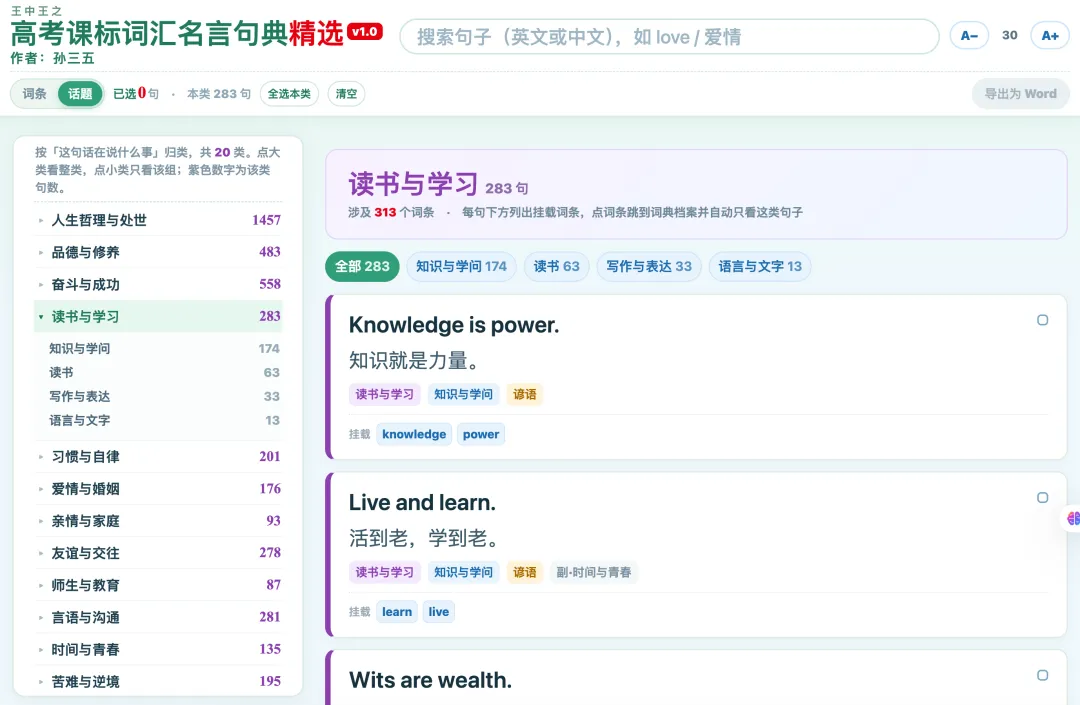
Task: Expand 友谊与交往 category
Action: pyautogui.click(x=158, y=553)
